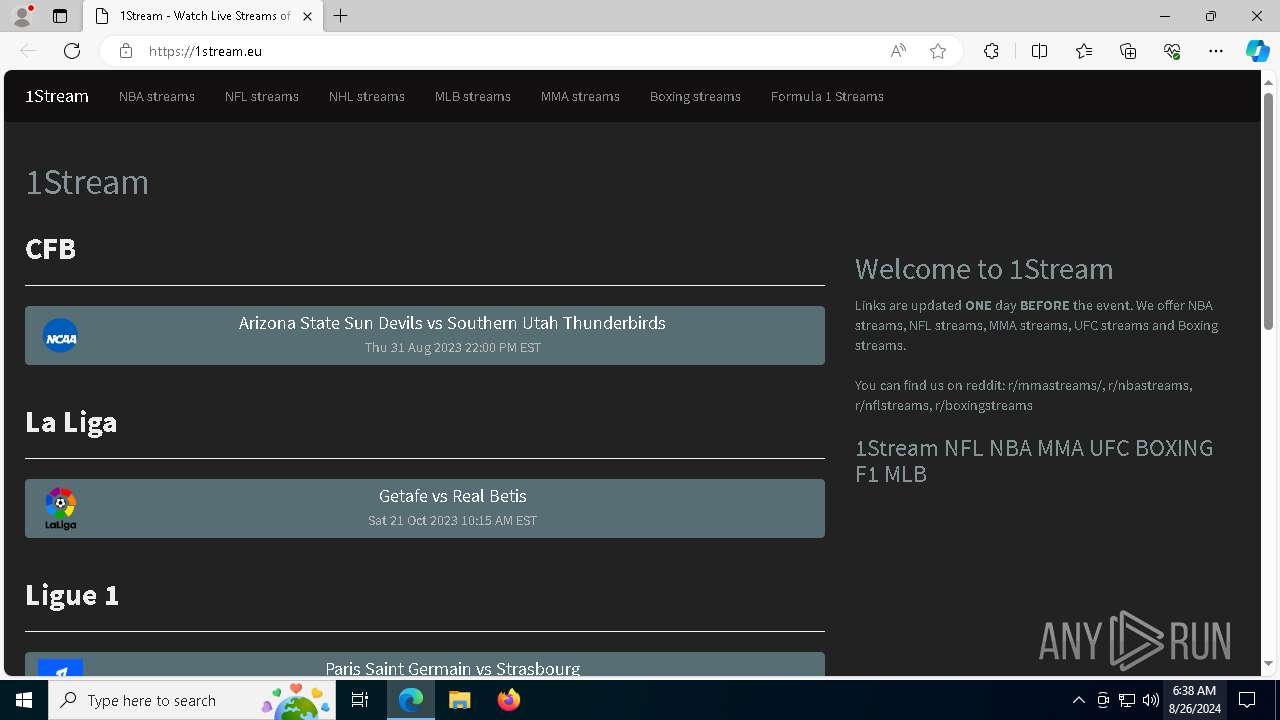Reload the current page
Image resolution: width=1280 pixels, height=720 pixels.
72,51
